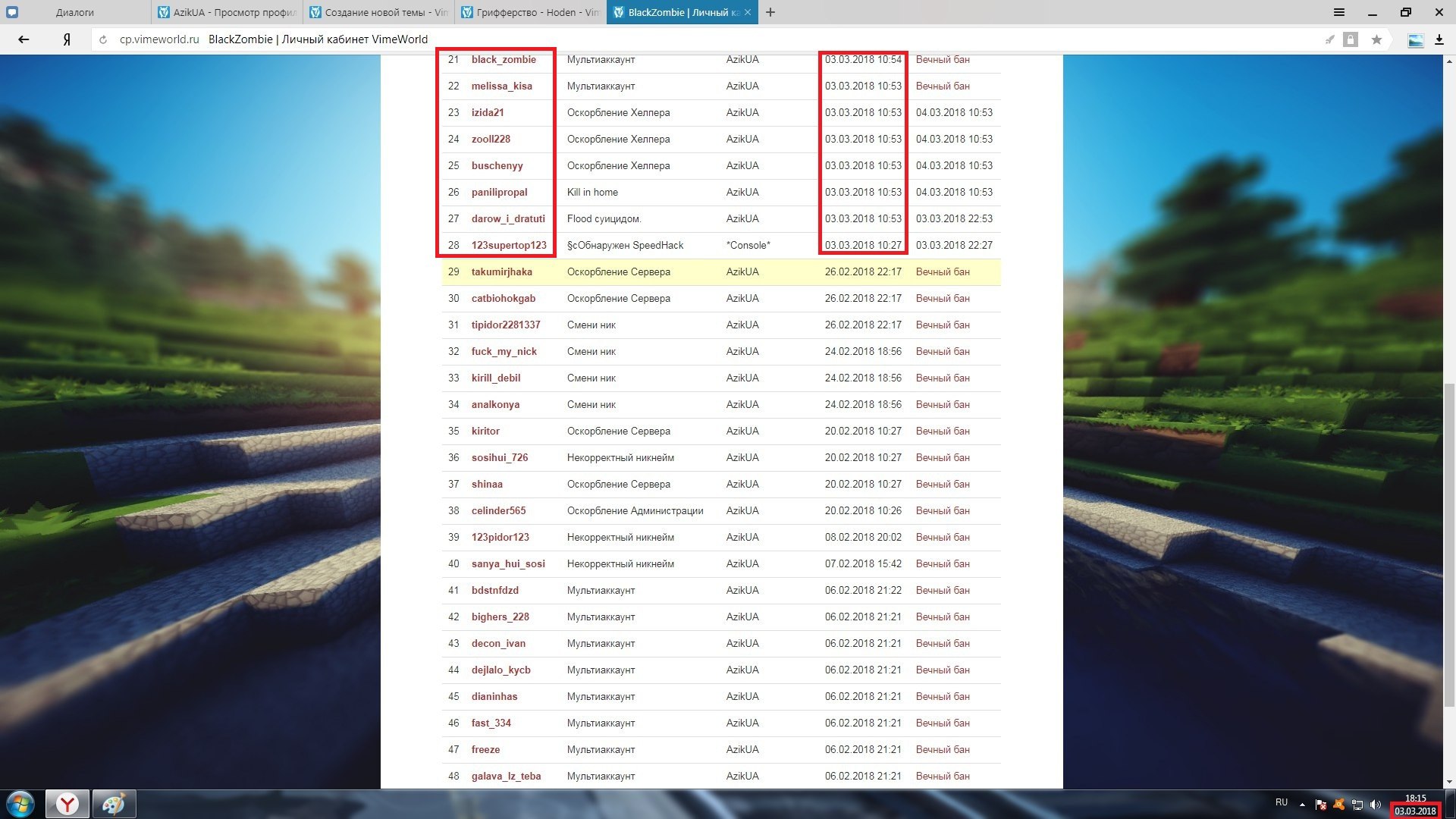Screen dimensions: 1456x819
Task: Open player kirill_debil link
Action: tap(496, 378)
